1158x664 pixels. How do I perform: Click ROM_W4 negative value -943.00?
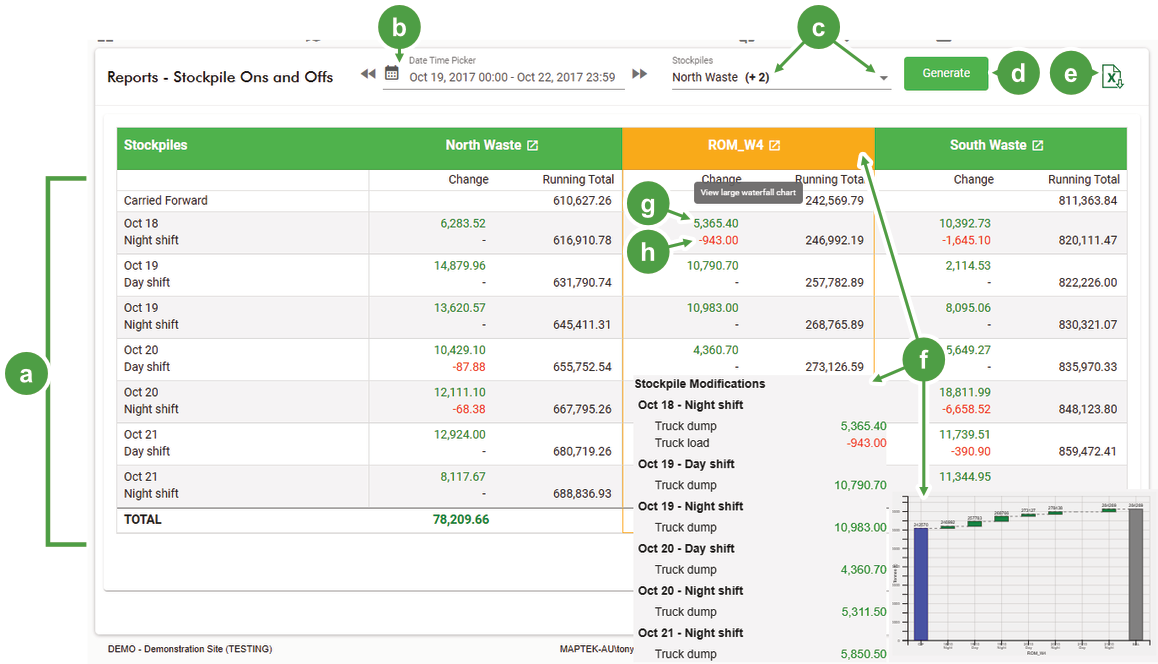[x=718, y=241]
